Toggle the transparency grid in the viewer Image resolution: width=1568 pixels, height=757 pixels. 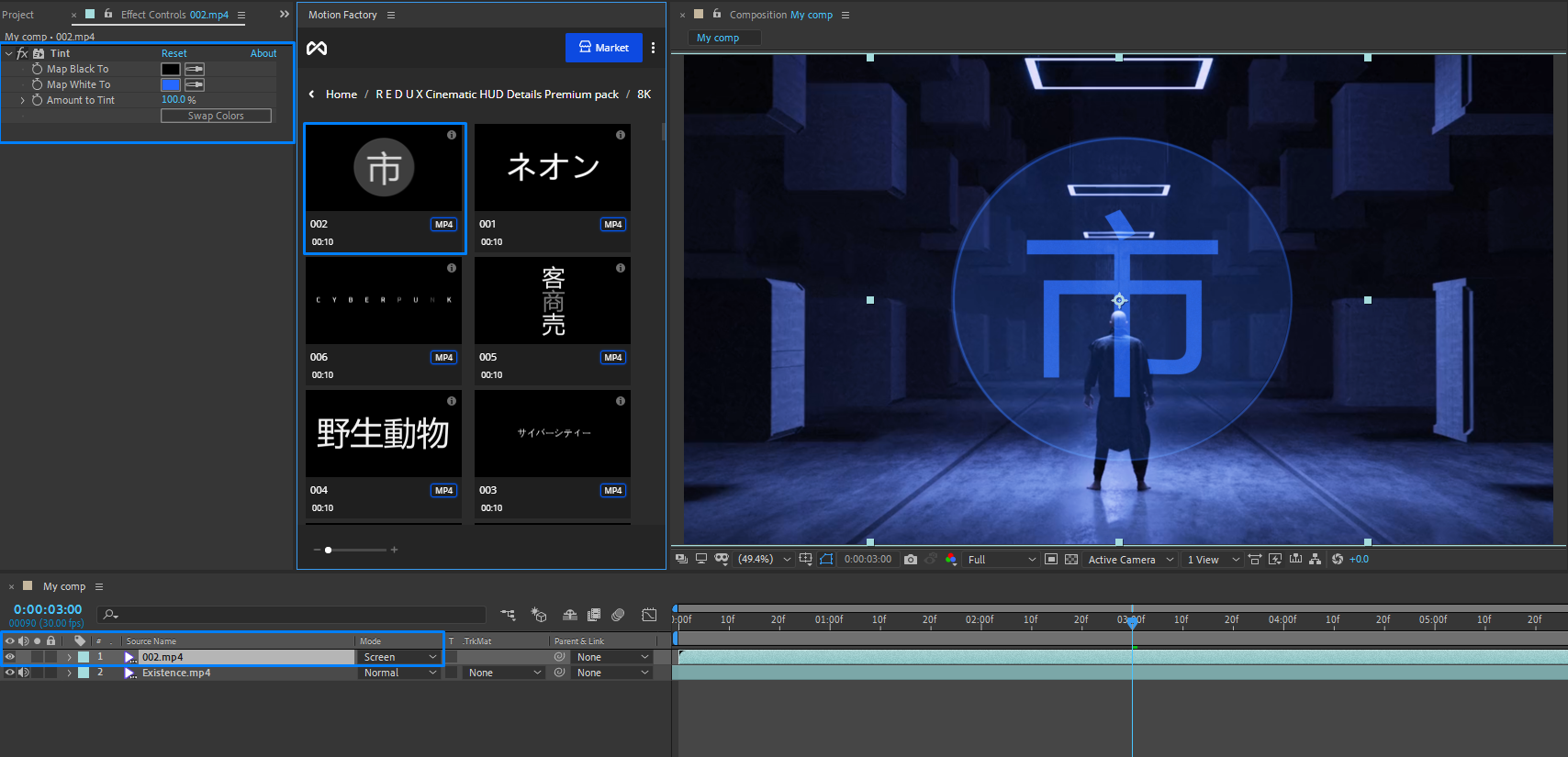click(1070, 560)
